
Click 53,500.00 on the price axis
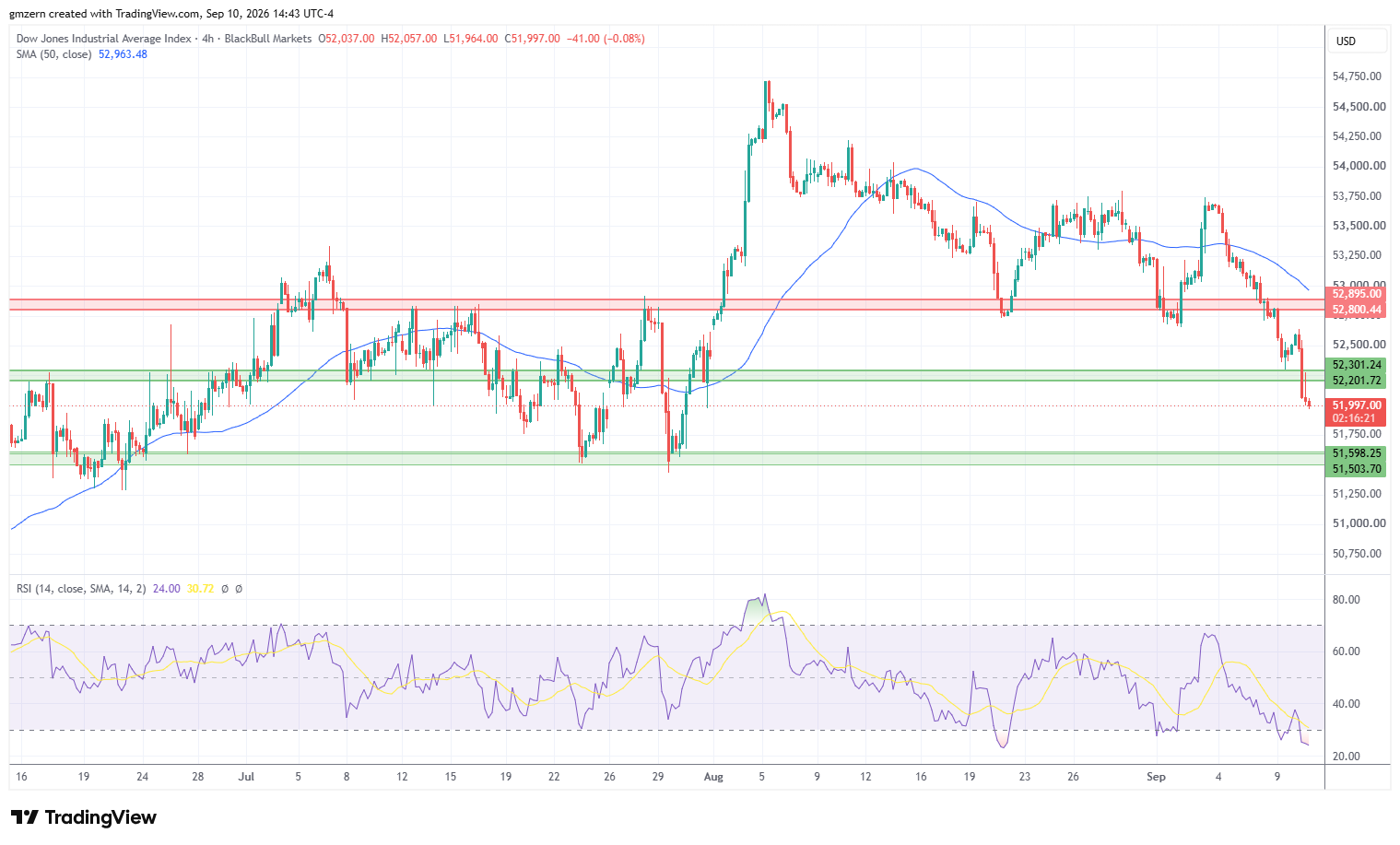pyautogui.click(x=1359, y=226)
